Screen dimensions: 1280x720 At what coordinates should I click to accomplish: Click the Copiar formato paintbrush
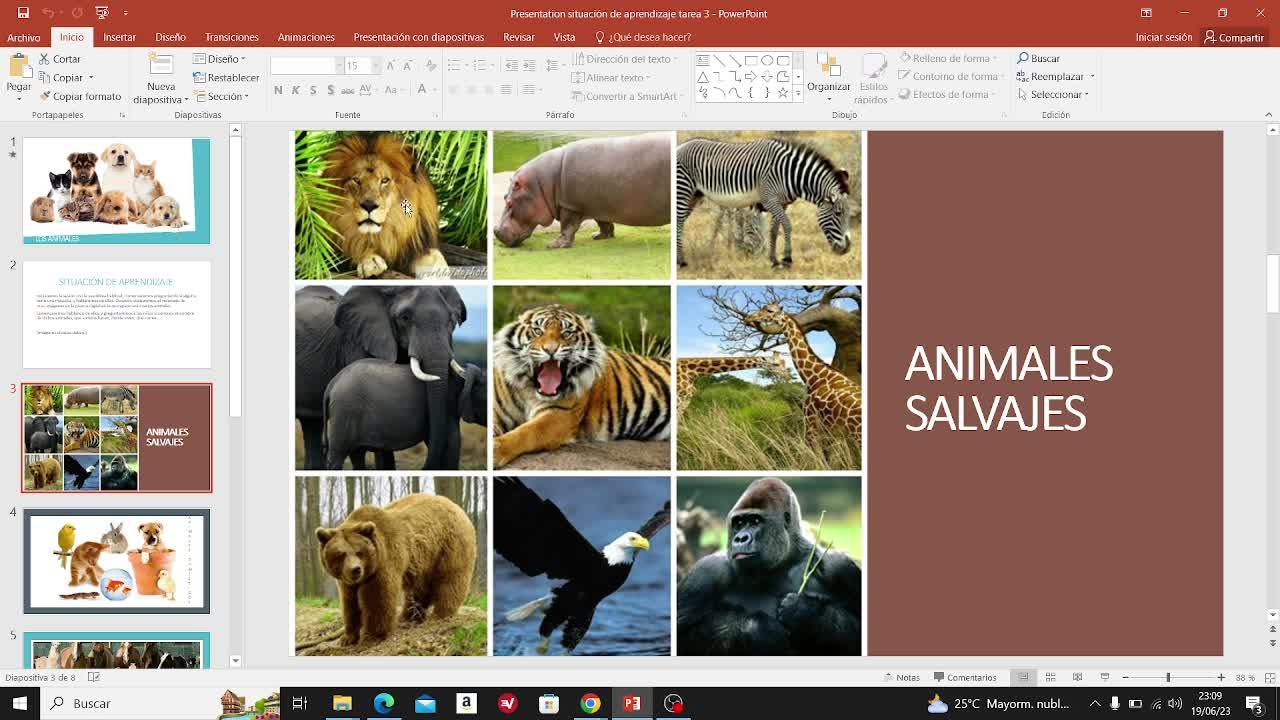coord(46,96)
